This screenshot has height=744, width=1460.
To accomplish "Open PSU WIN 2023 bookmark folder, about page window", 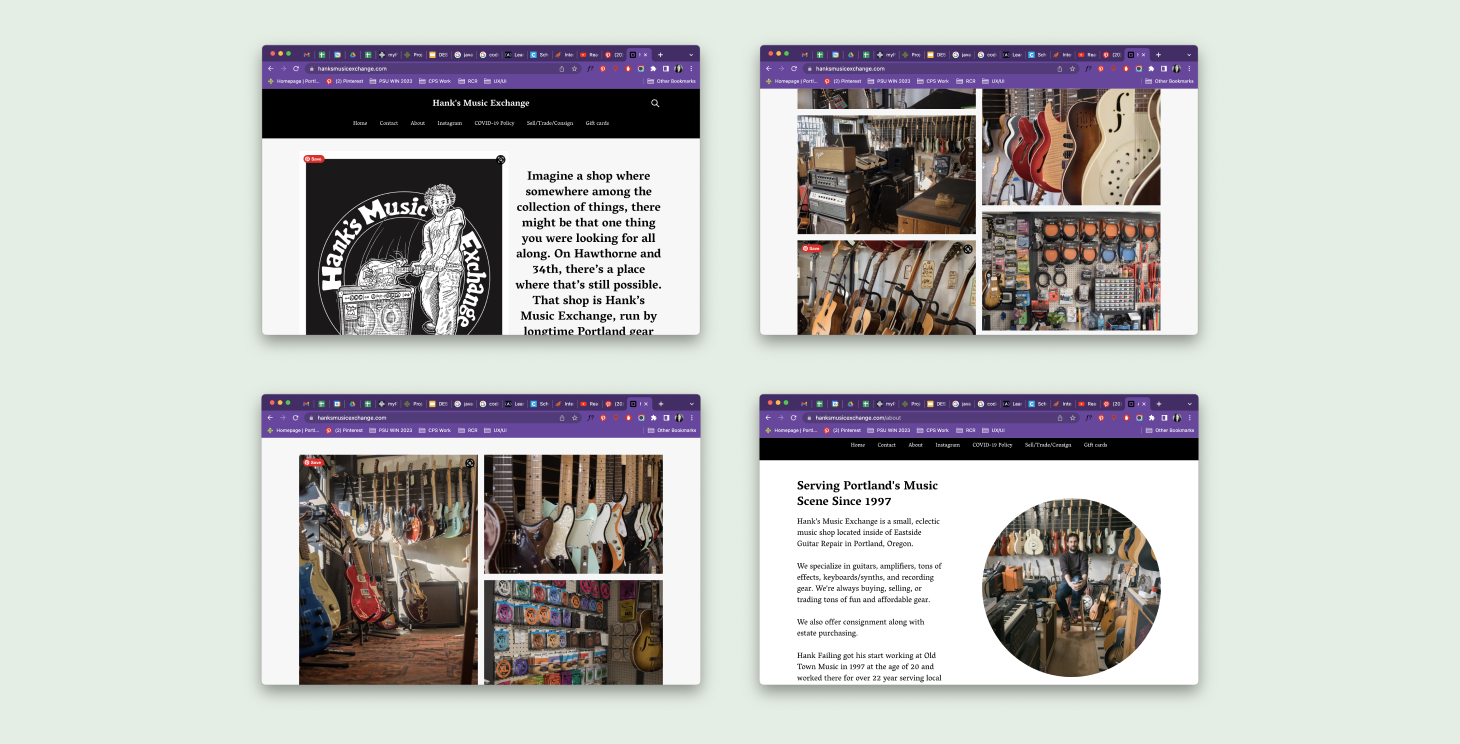I will point(890,430).
